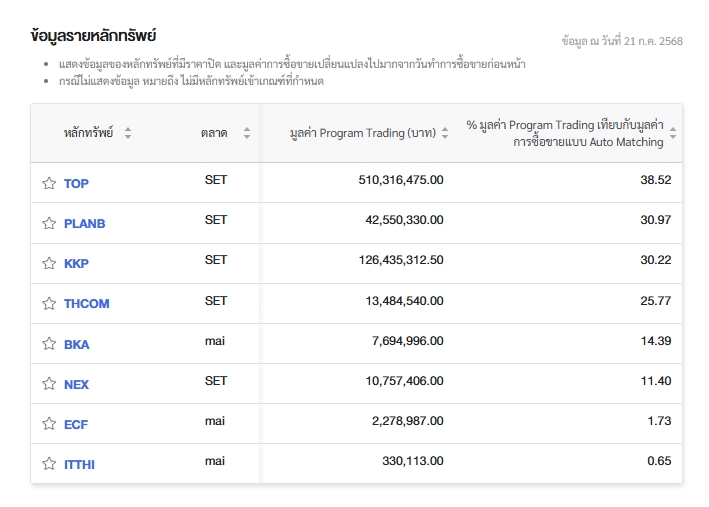Open the KKP security link
The image size is (709, 507).
[x=76, y=264]
